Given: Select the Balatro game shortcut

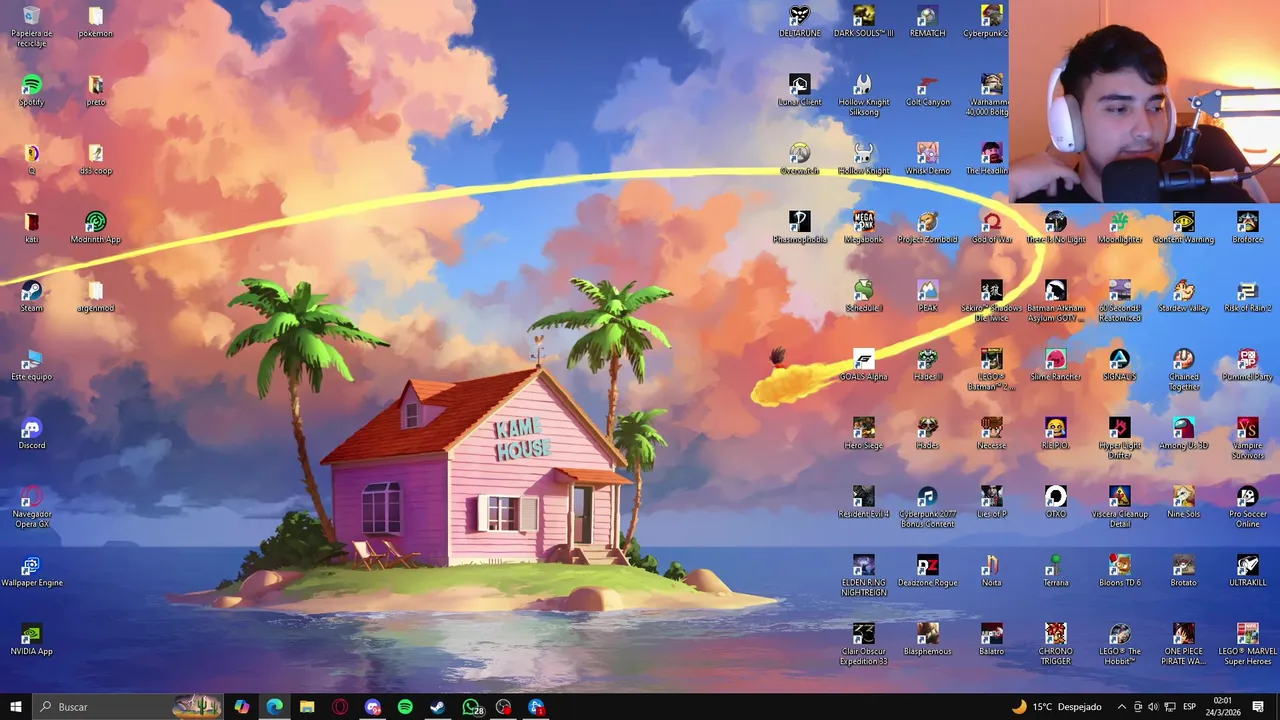Looking at the screenshot, I should coord(991,640).
